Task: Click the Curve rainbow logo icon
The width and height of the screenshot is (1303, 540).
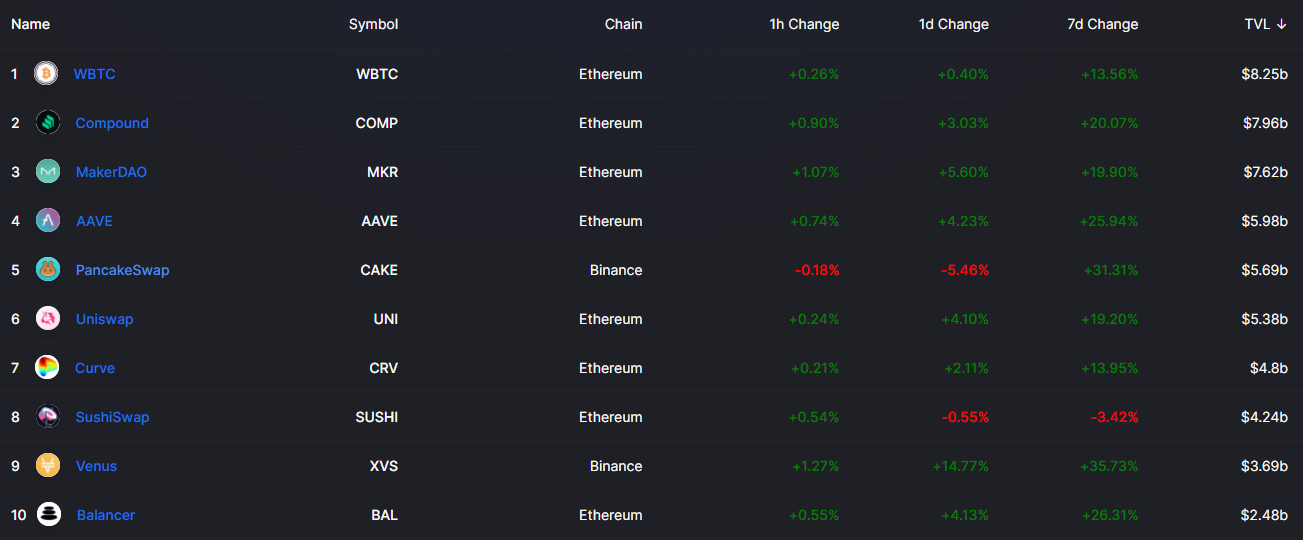Action: coord(47,367)
